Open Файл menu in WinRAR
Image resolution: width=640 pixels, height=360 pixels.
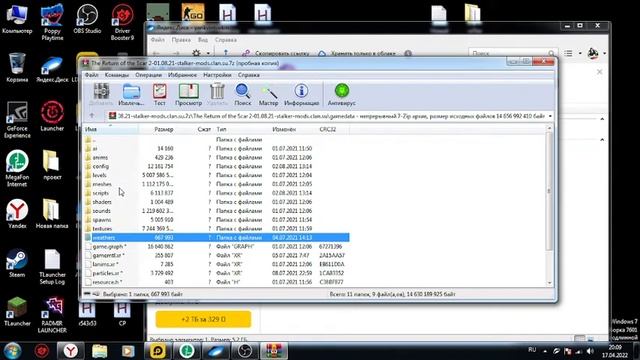coord(91,75)
